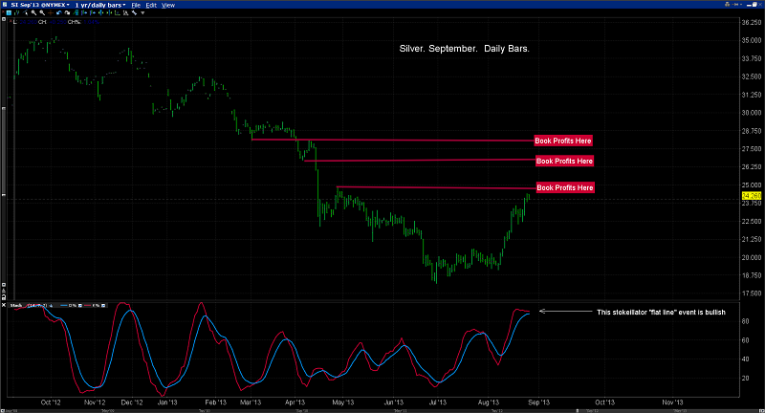Image resolution: width=765 pixels, height=413 pixels.
Task: Close the stochastic indicator panel with X
Action: click(4, 304)
